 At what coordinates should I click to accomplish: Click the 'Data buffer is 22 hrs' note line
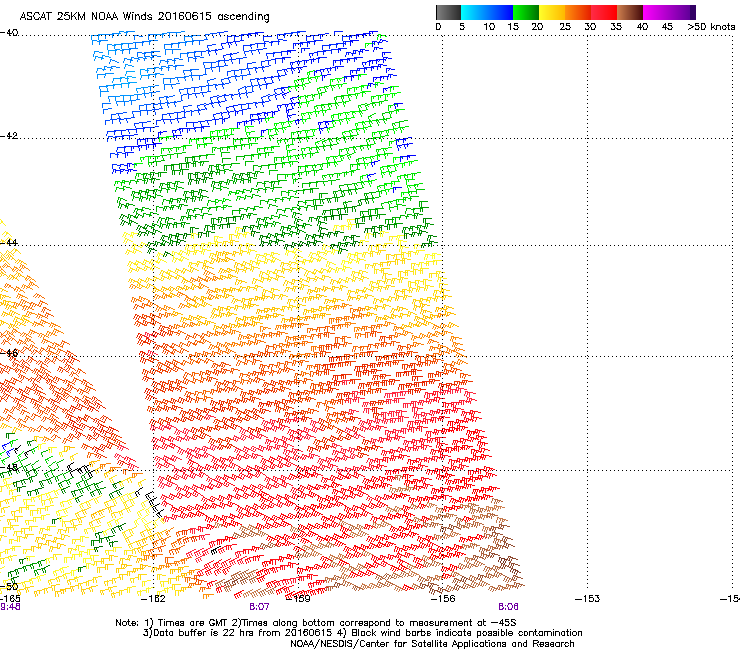click(x=362, y=633)
